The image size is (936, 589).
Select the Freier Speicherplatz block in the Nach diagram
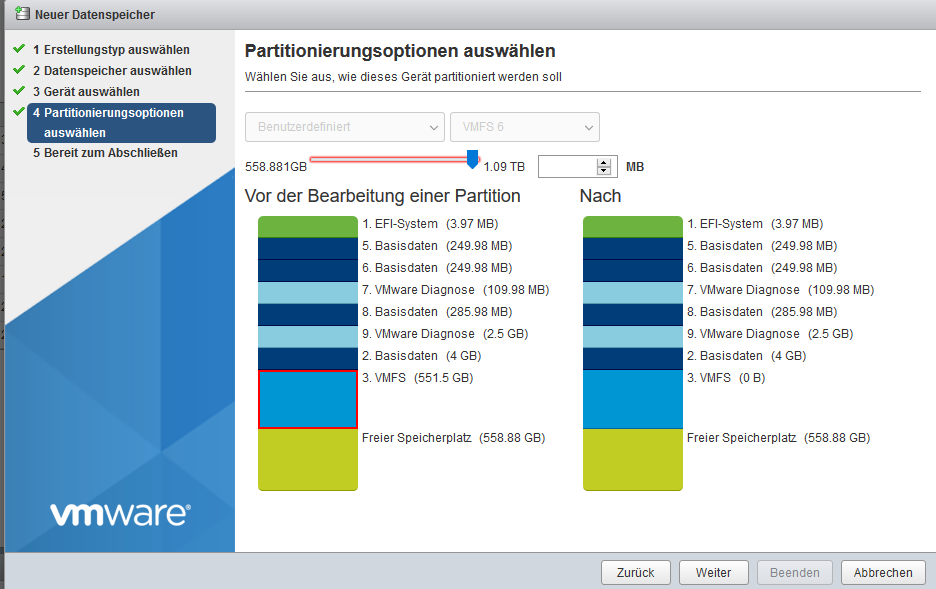point(632,460)
